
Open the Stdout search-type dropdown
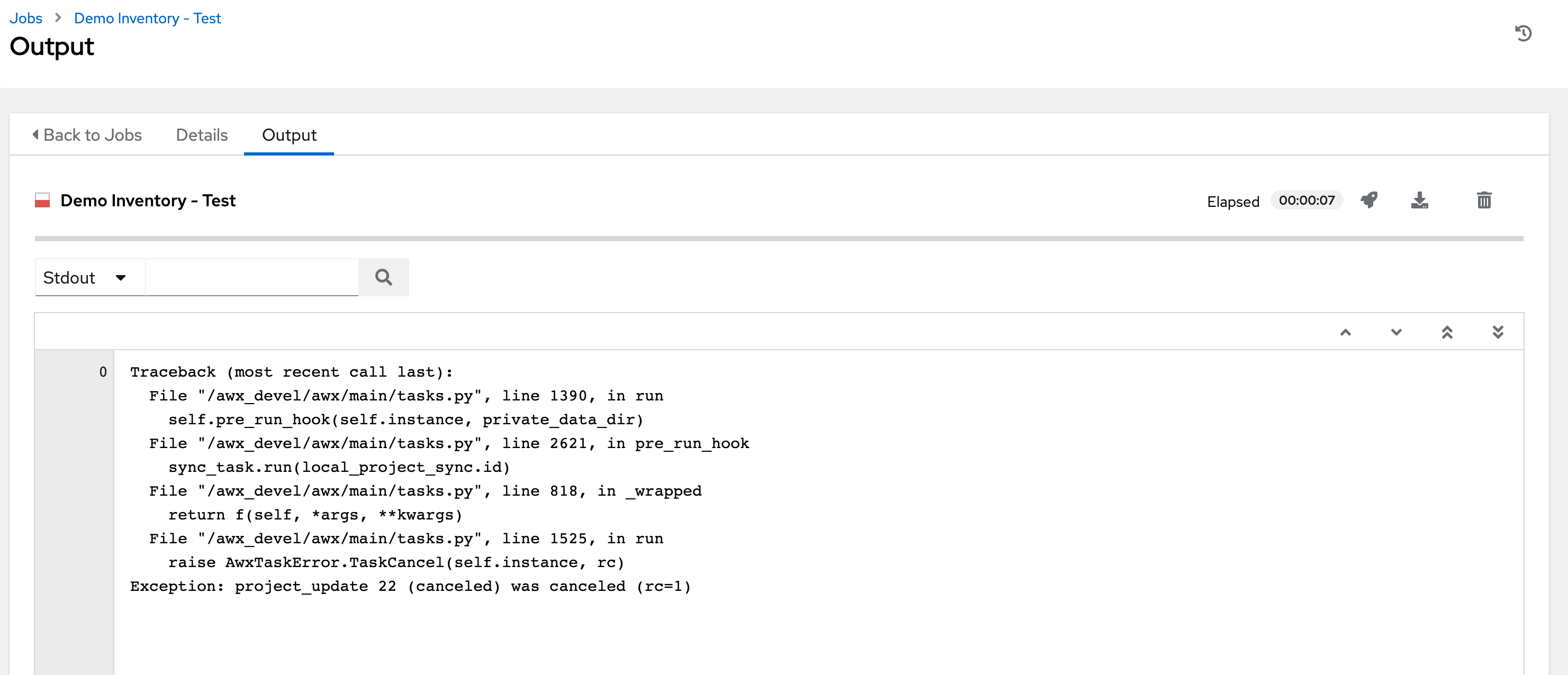coord(89,277)
